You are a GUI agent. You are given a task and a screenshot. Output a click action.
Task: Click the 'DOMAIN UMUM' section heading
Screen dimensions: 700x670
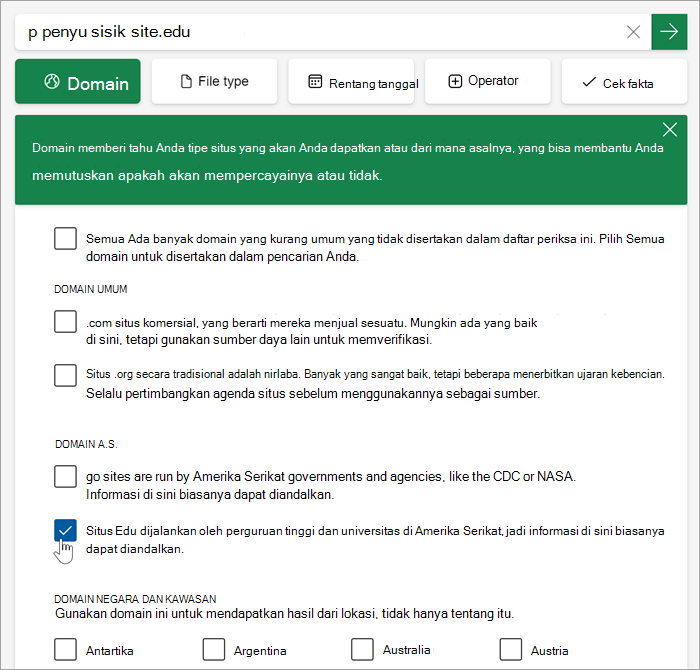coord(91,289)
